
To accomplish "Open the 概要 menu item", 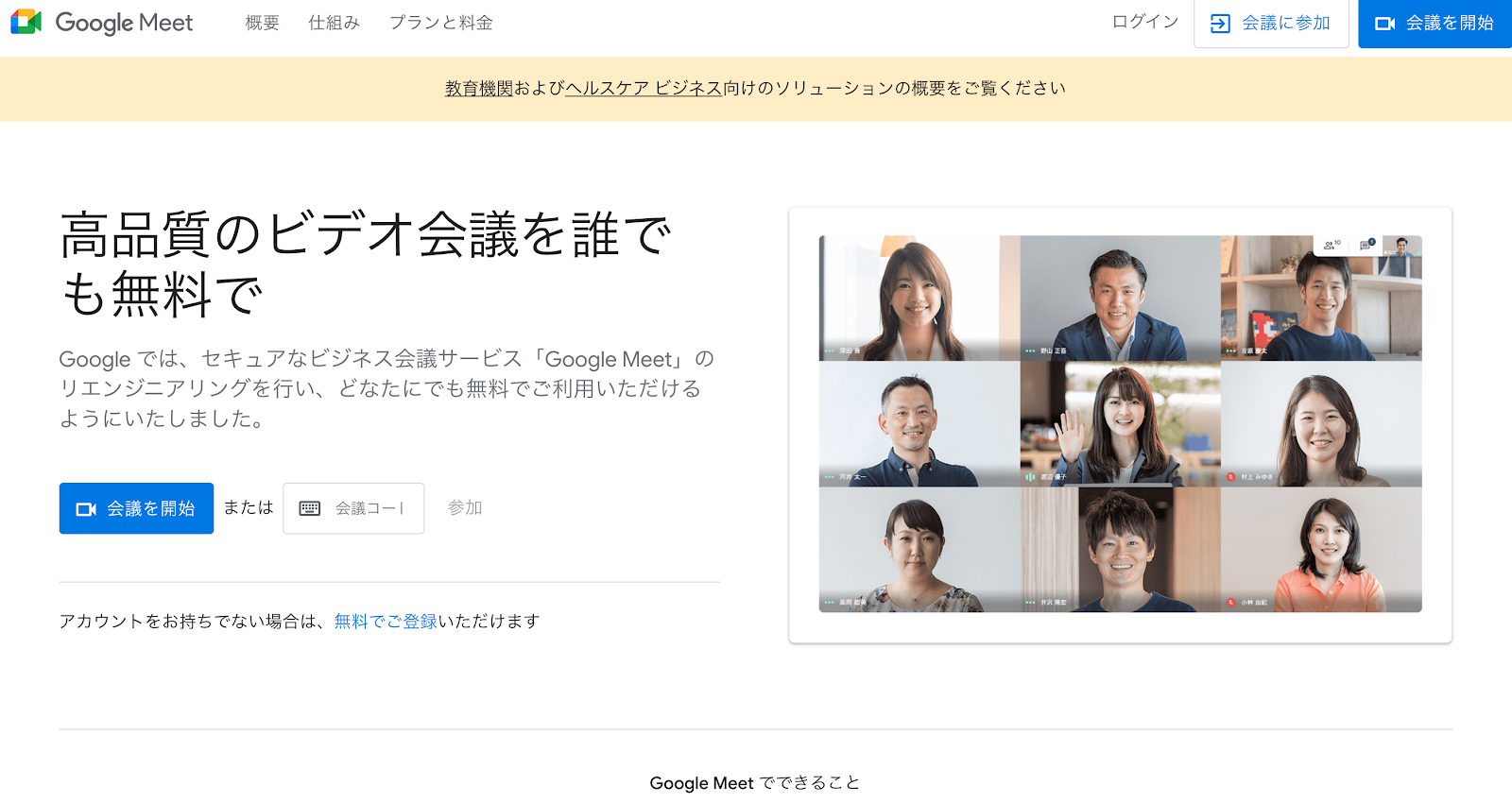I will (262, 23).
